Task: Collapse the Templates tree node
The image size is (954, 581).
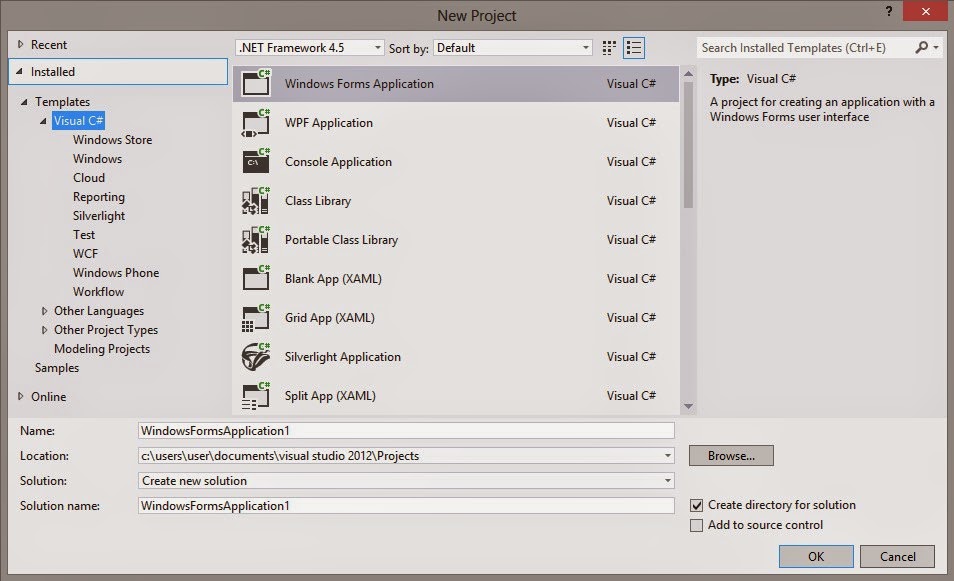Action: pos(24,102)
